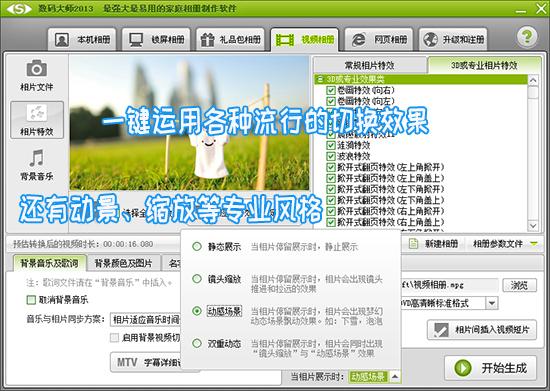Click green play icon on 开始生成
550x391 pixels.
[x=463, y=368]
